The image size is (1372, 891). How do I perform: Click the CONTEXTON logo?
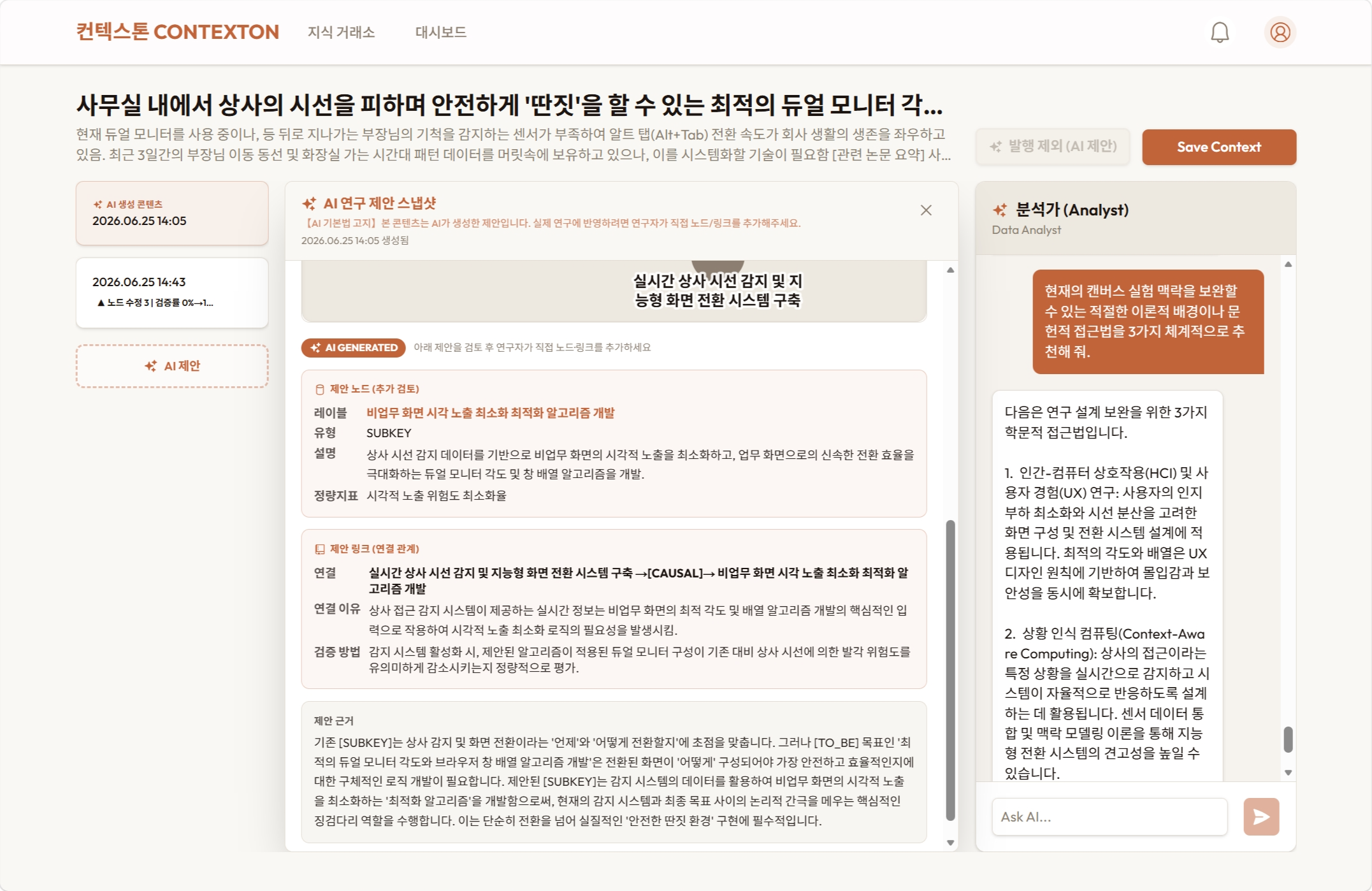178,32
